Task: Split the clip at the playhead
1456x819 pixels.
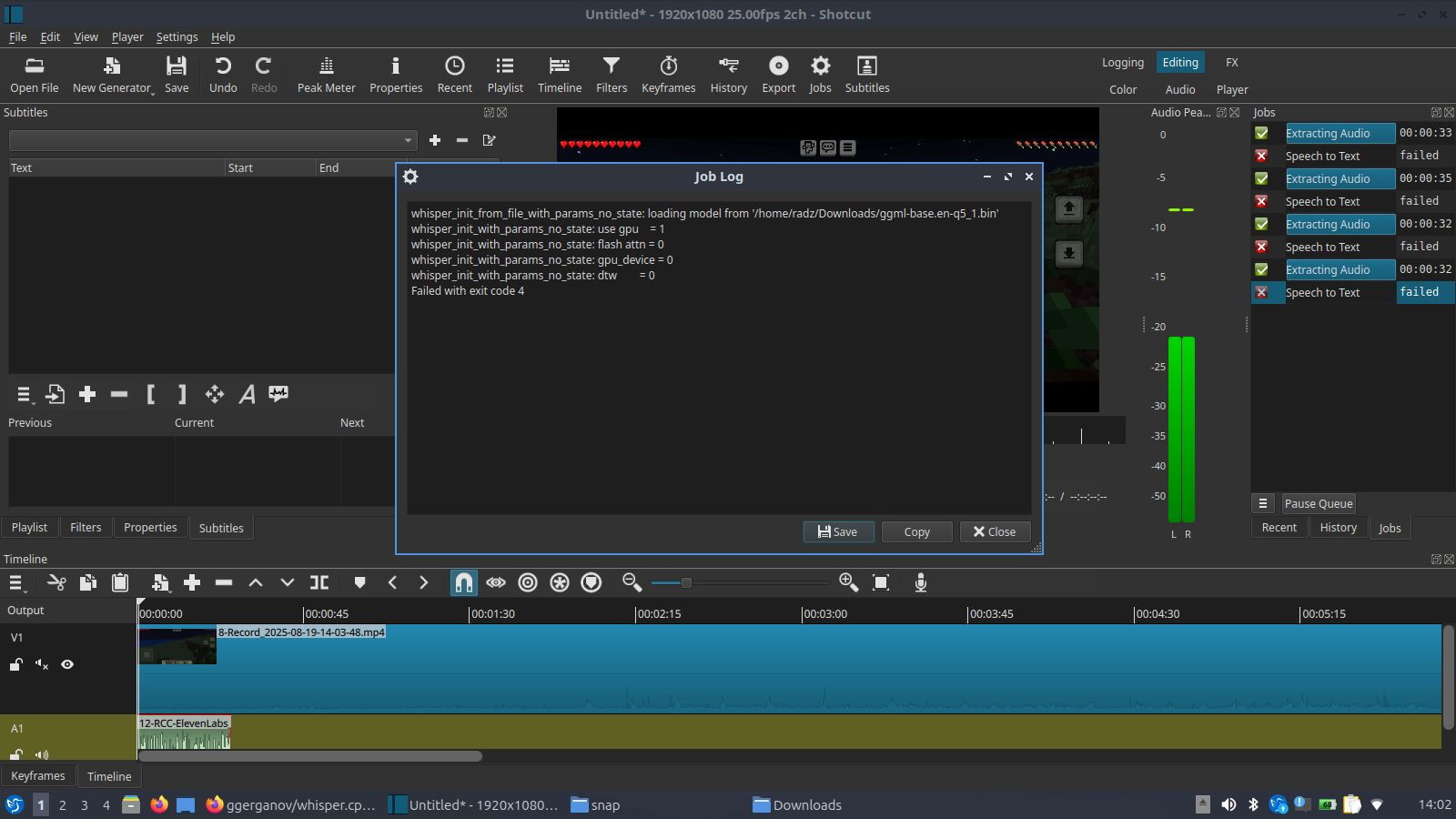Action: click(x=318, y=582)
